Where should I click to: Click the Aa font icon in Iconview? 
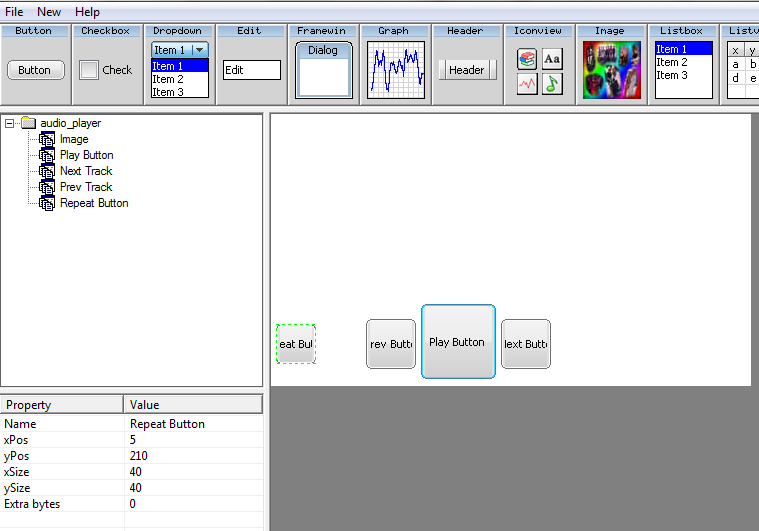point(552,60)
